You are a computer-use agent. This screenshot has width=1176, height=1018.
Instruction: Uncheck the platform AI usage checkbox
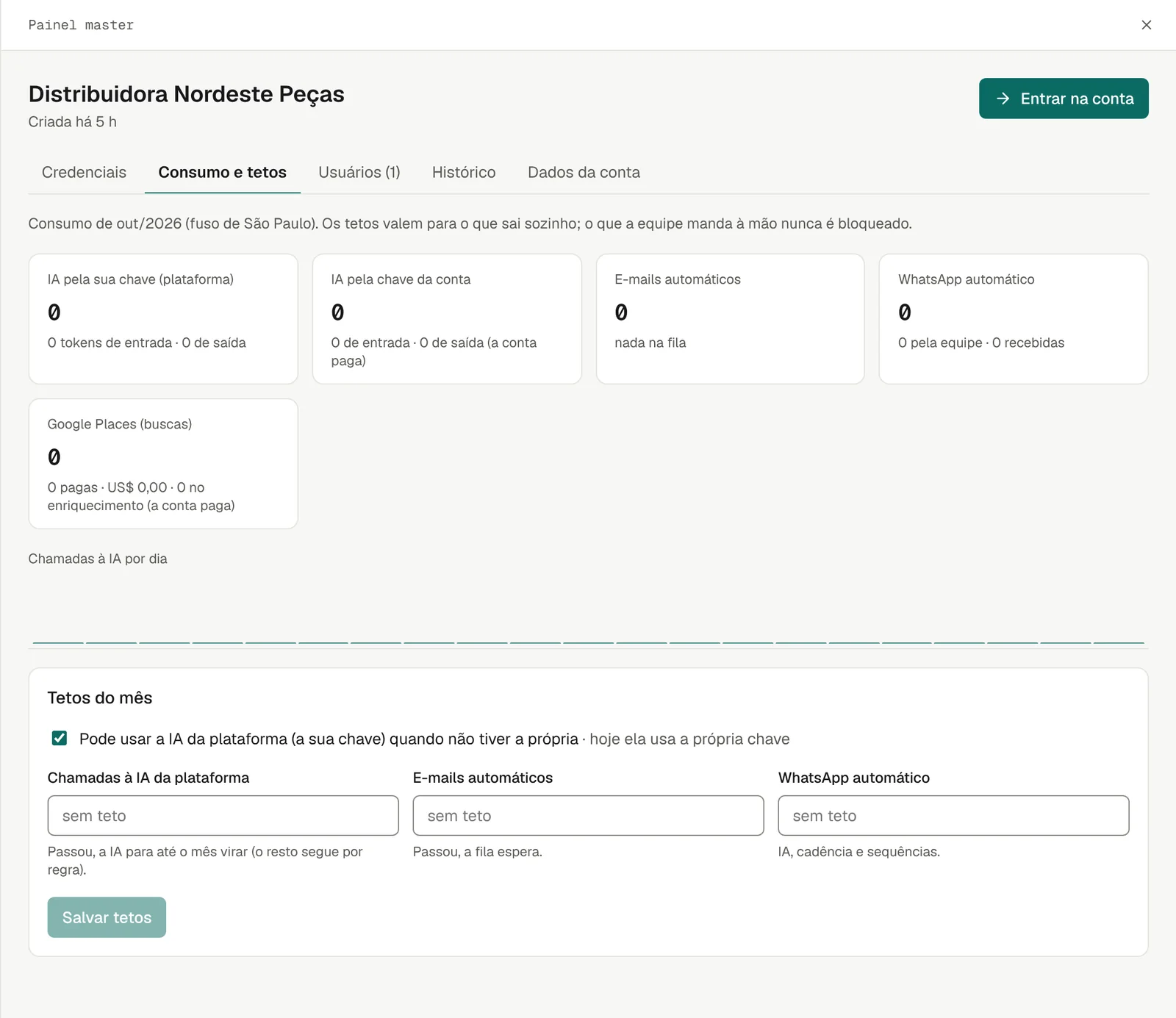click(x=60, y=738)
